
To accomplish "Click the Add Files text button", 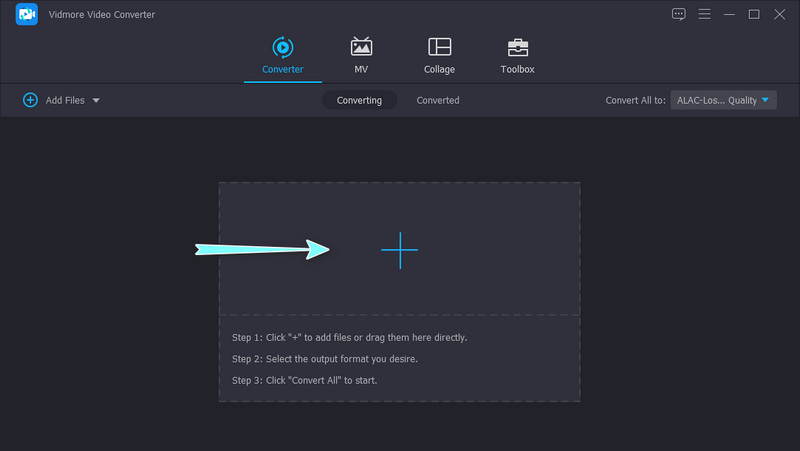I will (x=65, y=100).
